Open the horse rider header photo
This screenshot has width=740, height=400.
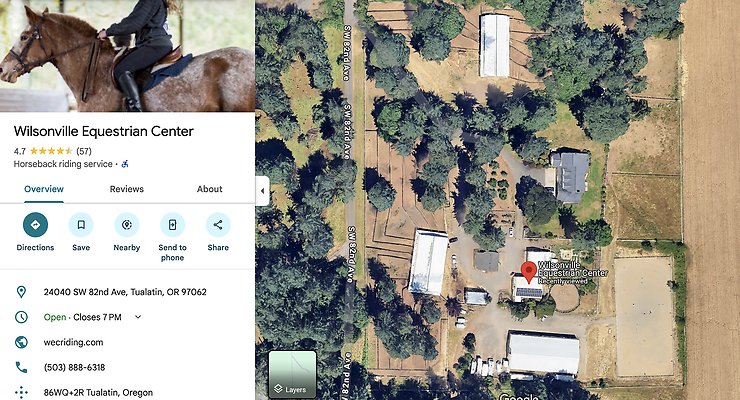[127, 56]
